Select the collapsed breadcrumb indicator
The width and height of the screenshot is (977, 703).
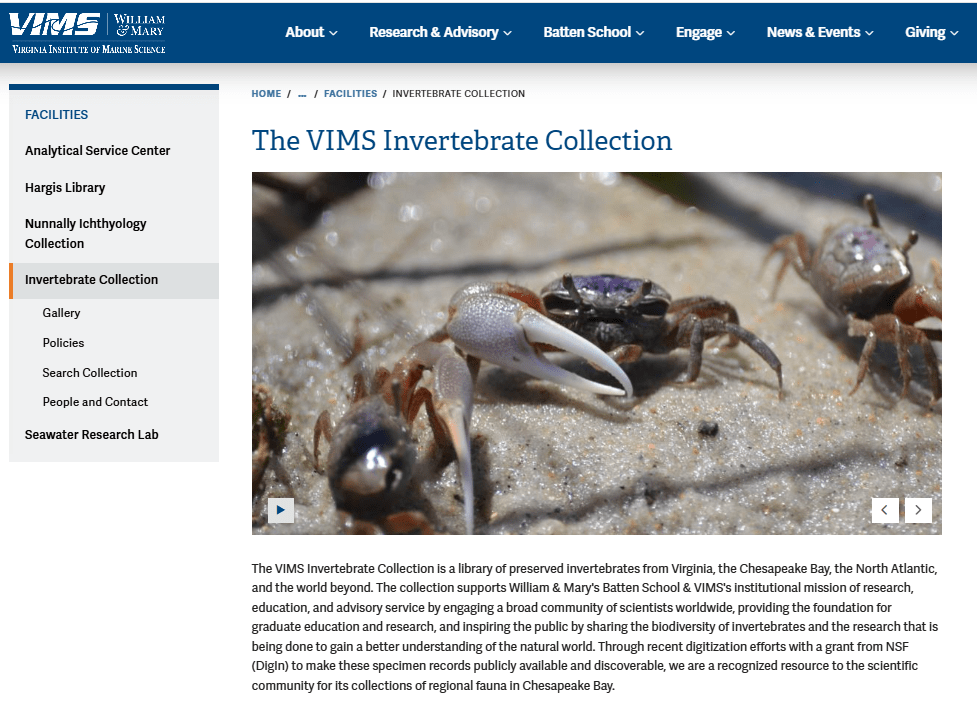(302, 93)
